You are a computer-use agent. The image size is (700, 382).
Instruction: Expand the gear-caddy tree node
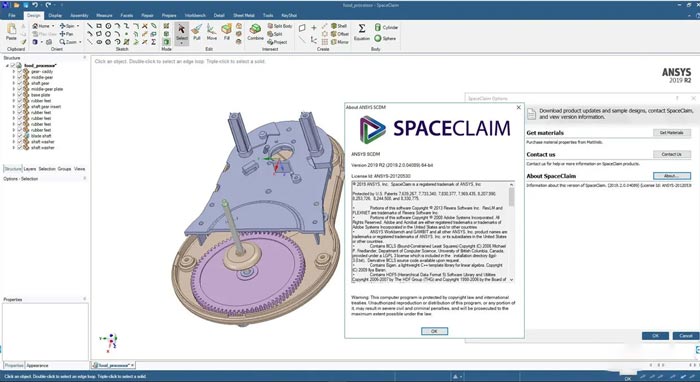[x=13, y=71]
